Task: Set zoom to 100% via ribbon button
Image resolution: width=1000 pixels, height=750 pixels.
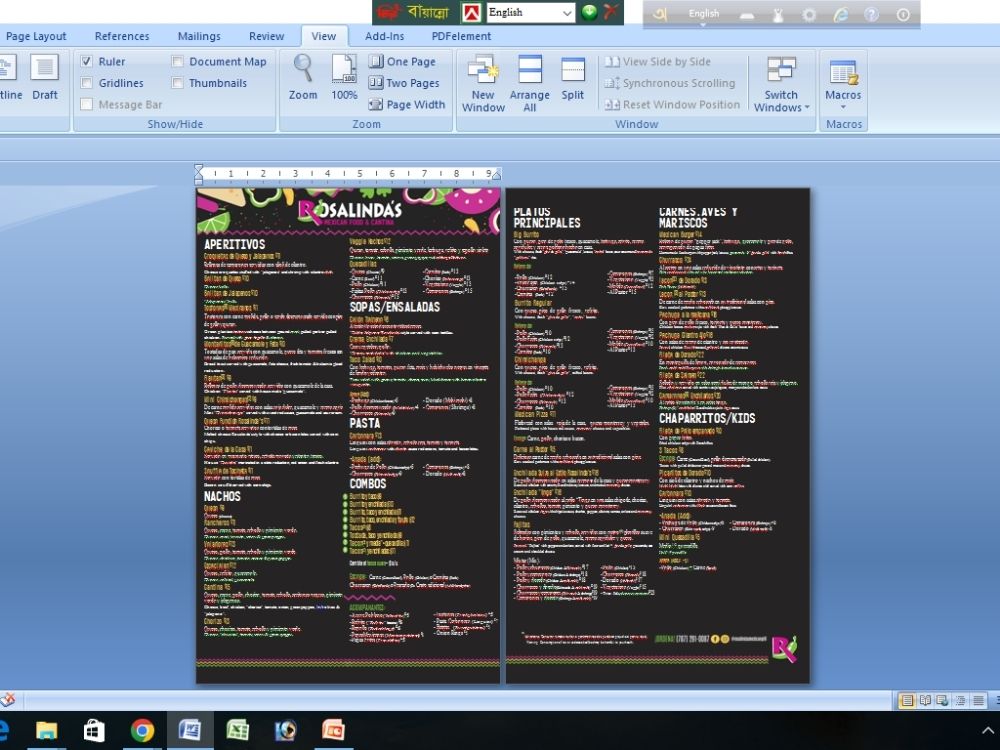Action: [x=344, y=77]
